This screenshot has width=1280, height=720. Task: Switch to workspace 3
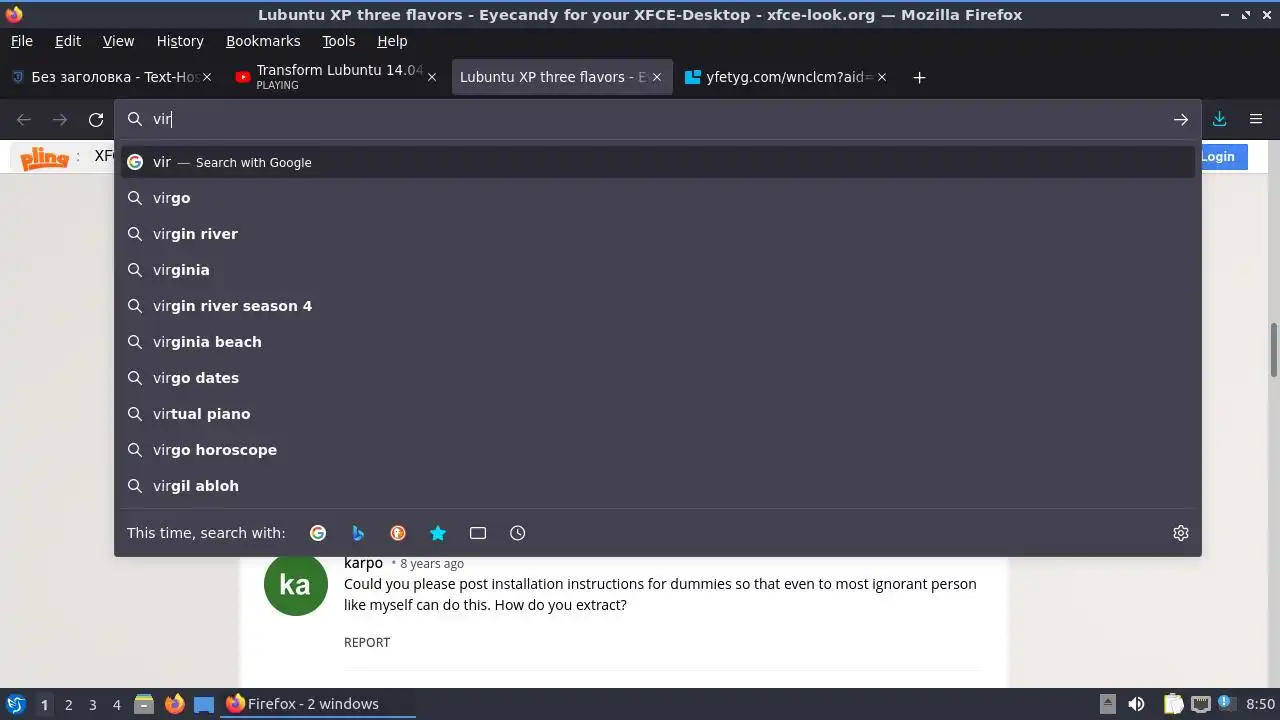[92, 704]
